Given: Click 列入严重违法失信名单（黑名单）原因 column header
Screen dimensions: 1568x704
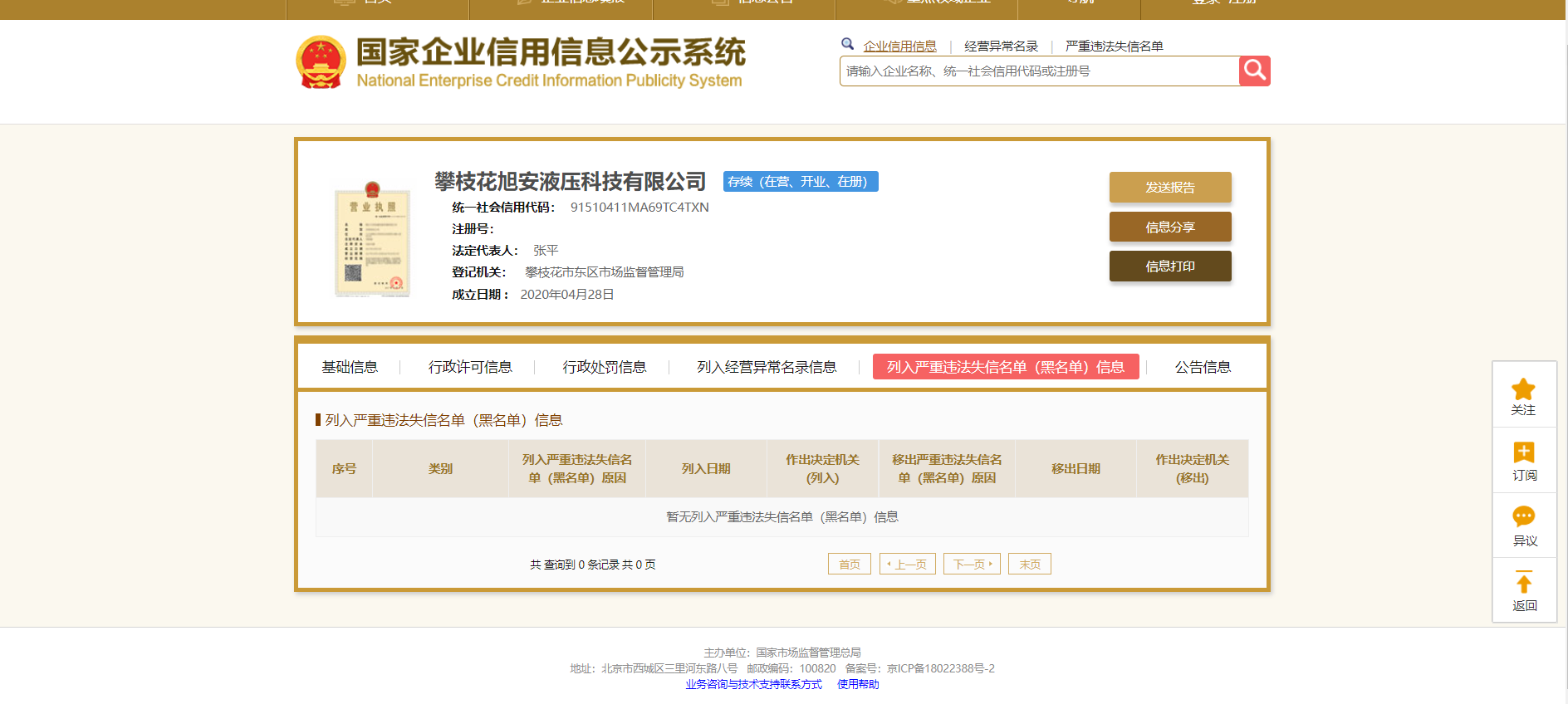Looking at the screenshot, I should click(577, 468).
